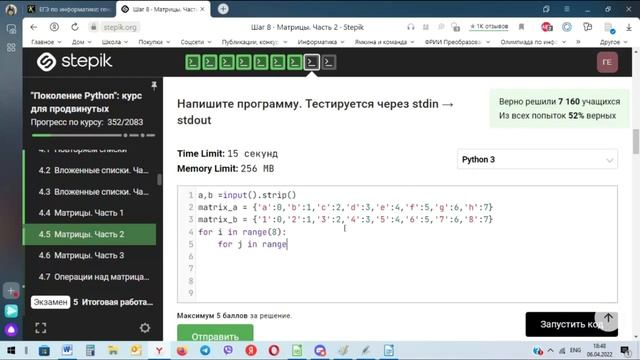This screenshot has height=360, width=640.
Task: Click the stepik.org address field
Action: (x=120, y=27)
